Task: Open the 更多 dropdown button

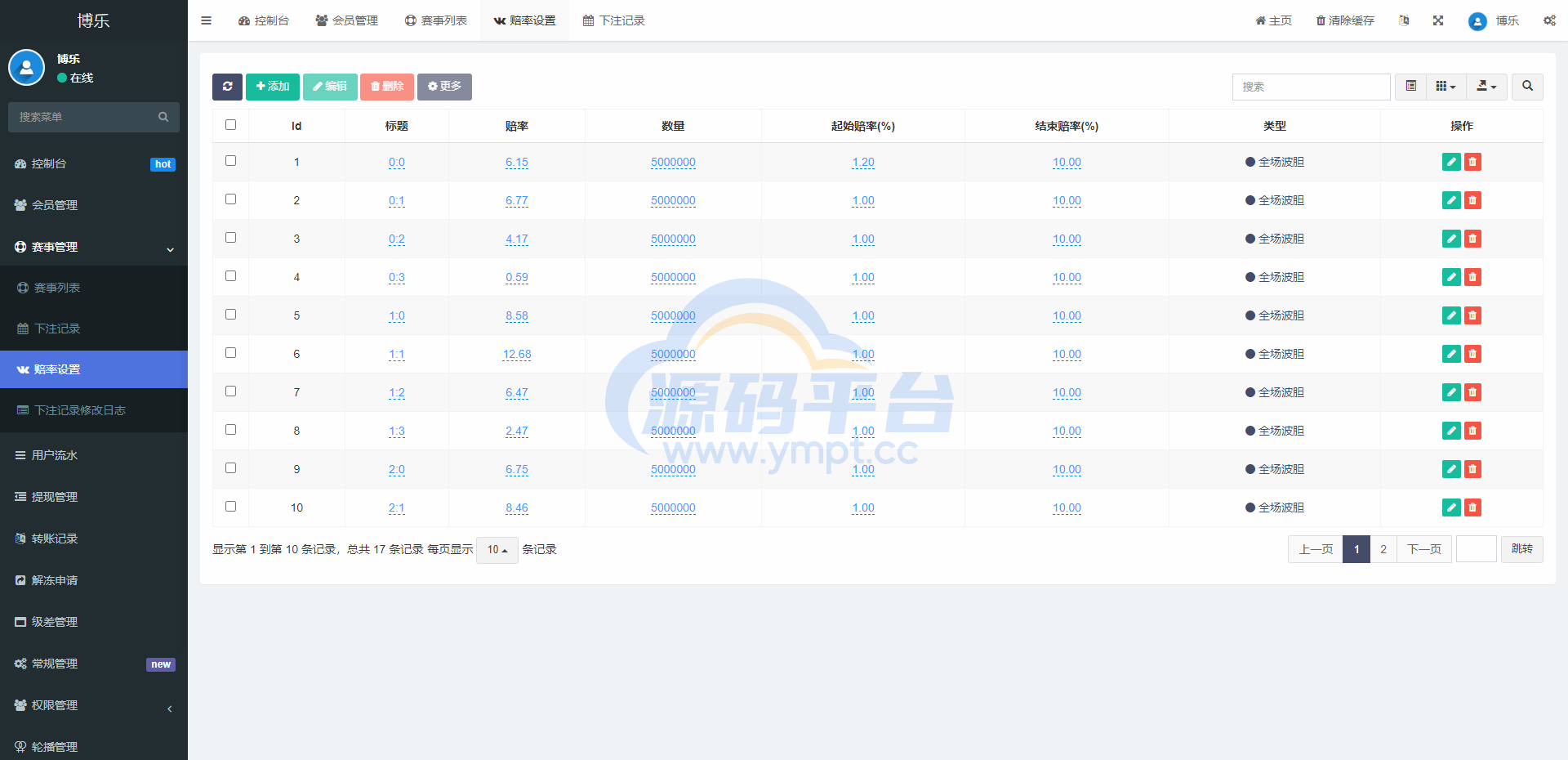Action: pyautogui.click(x=444, y=87)
